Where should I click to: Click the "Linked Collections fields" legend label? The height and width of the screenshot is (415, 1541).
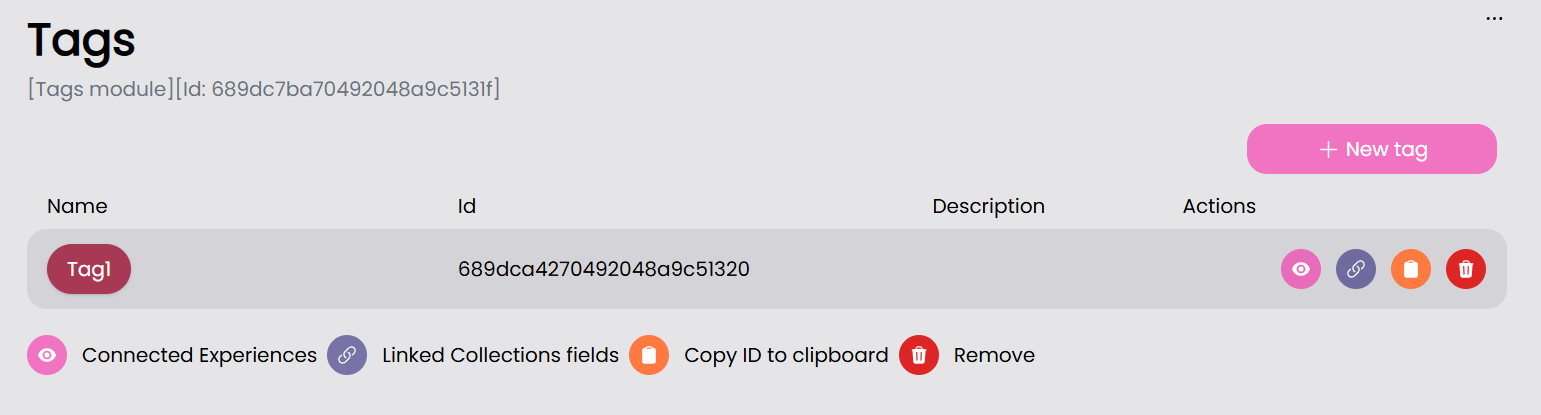(x=500, y=355)
